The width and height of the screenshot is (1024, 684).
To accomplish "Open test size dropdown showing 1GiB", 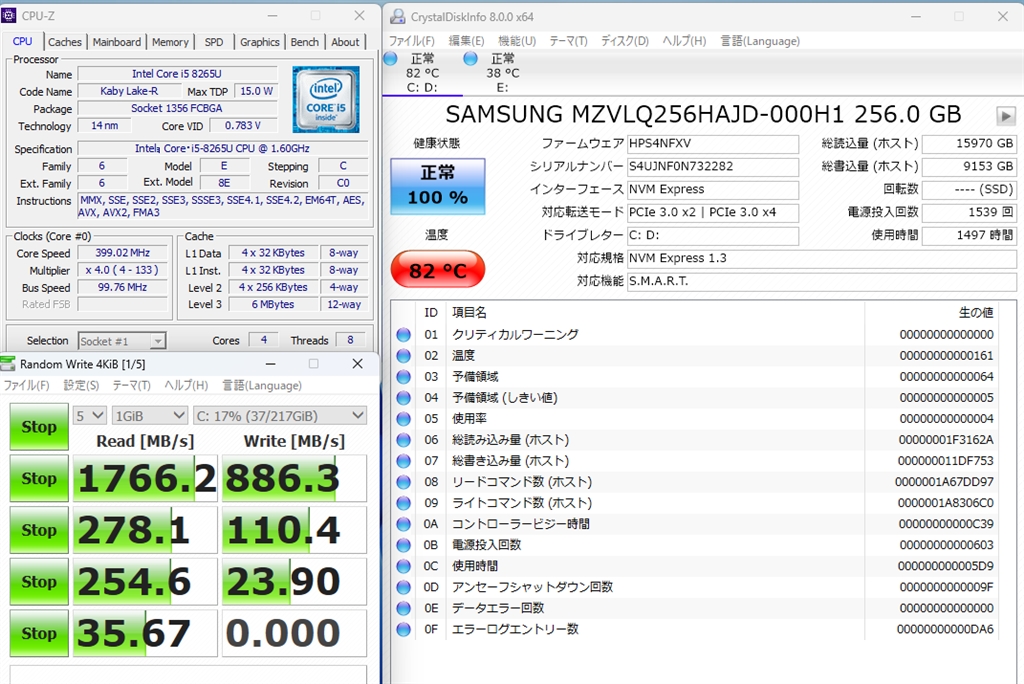I will (150, 415).
